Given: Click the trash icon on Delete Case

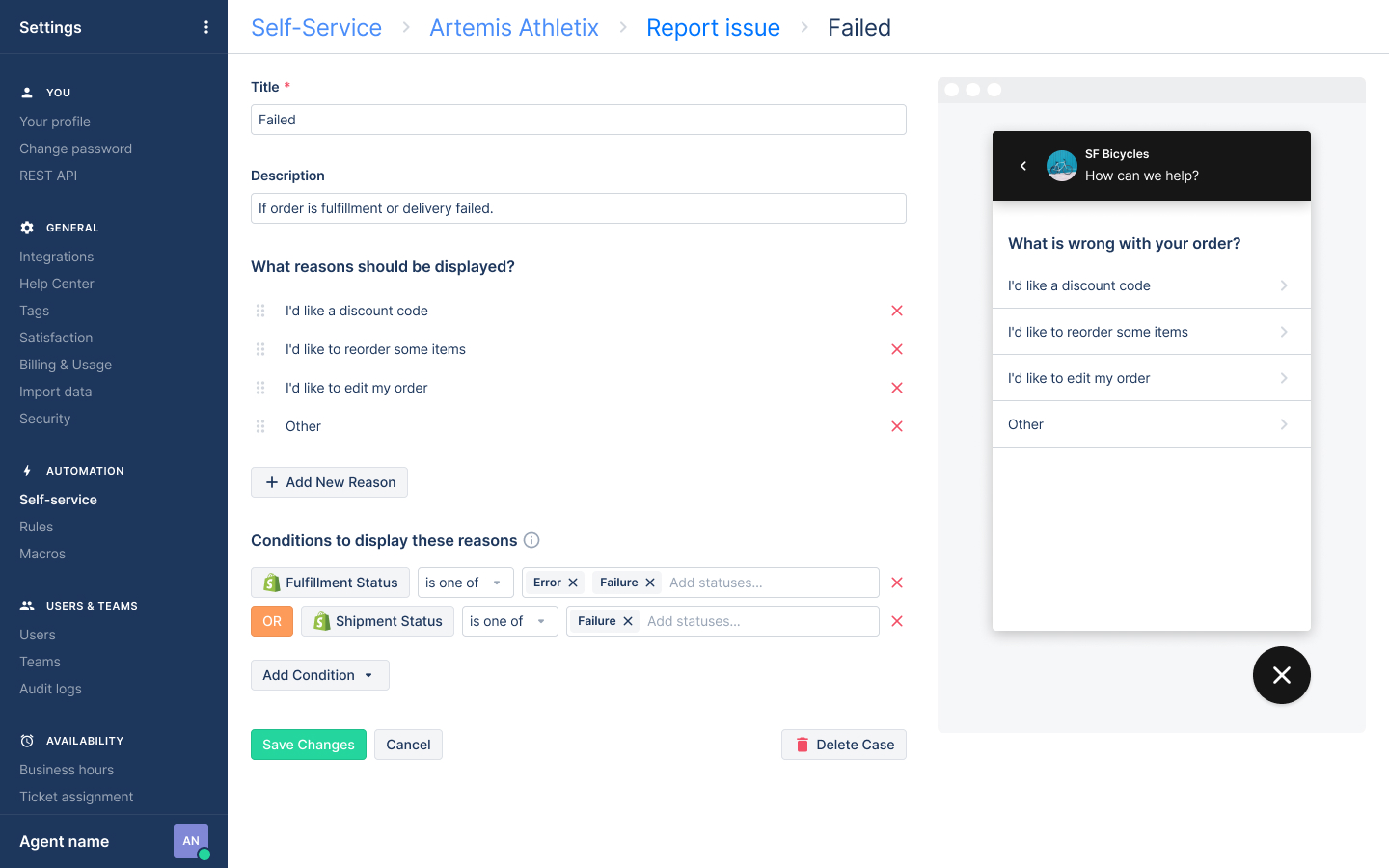Looking at the screenshot, I should [803, 745].
